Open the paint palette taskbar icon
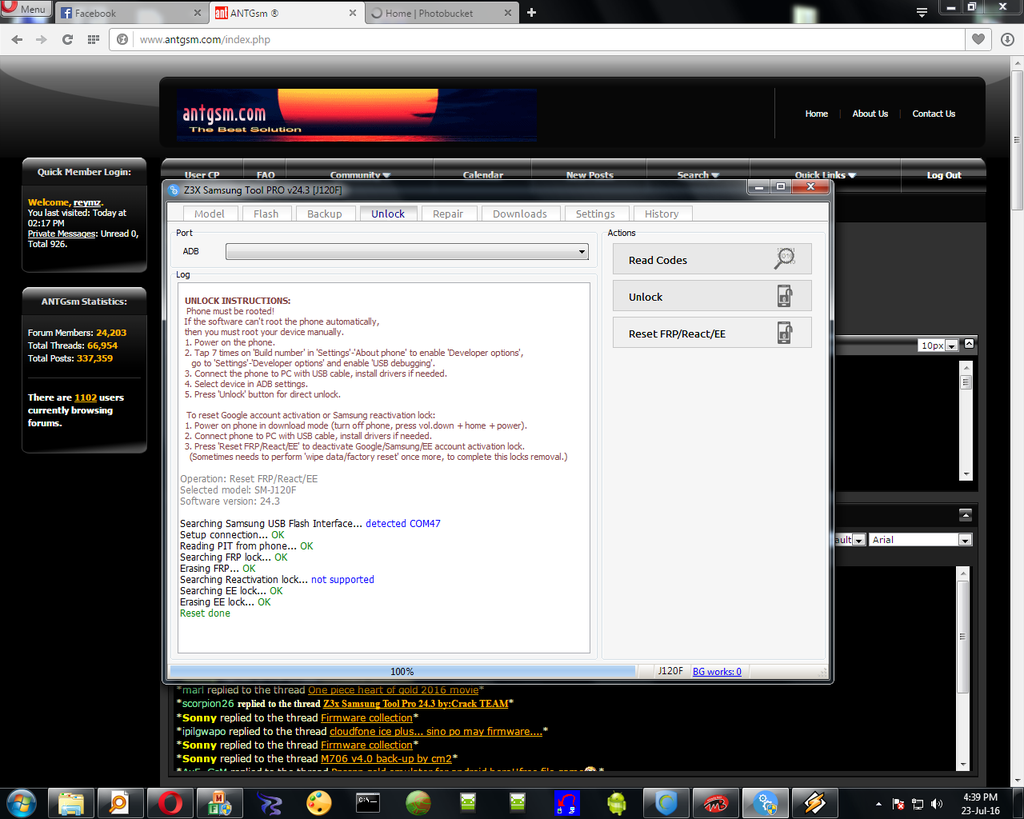1024x819 pixels. [319, 803]
